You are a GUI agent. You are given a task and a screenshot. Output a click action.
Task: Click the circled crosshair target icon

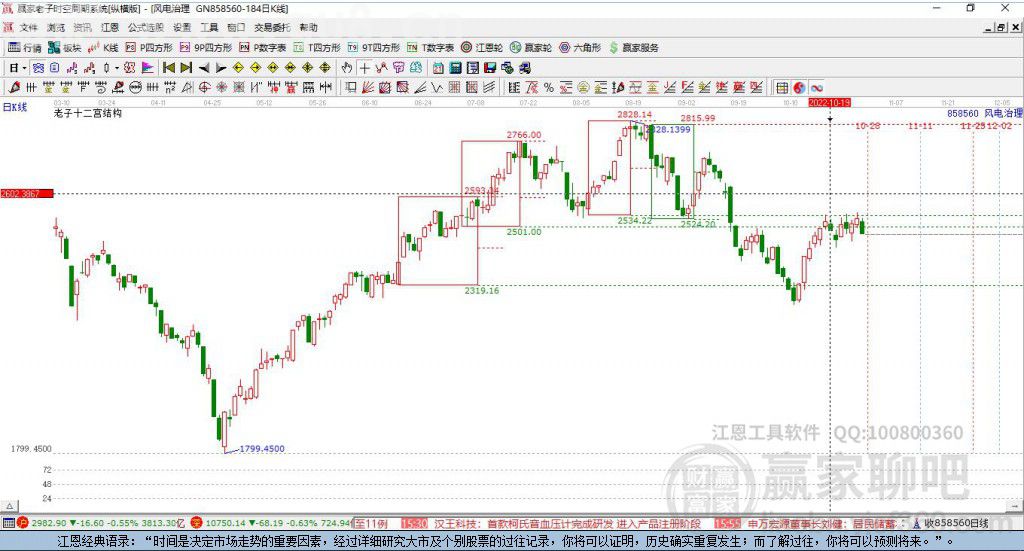pyautogui.click(x=204, y=87)
